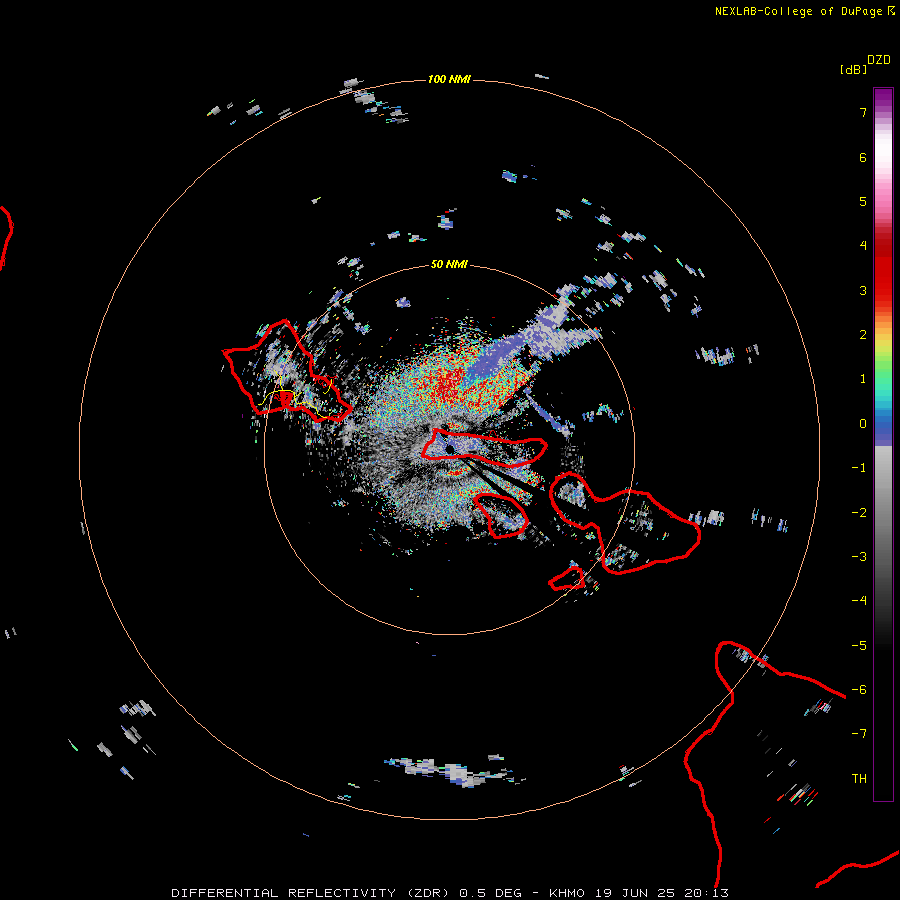Click the TH threshold label on legend
900x900 pixels.
[x=859, y=779]
